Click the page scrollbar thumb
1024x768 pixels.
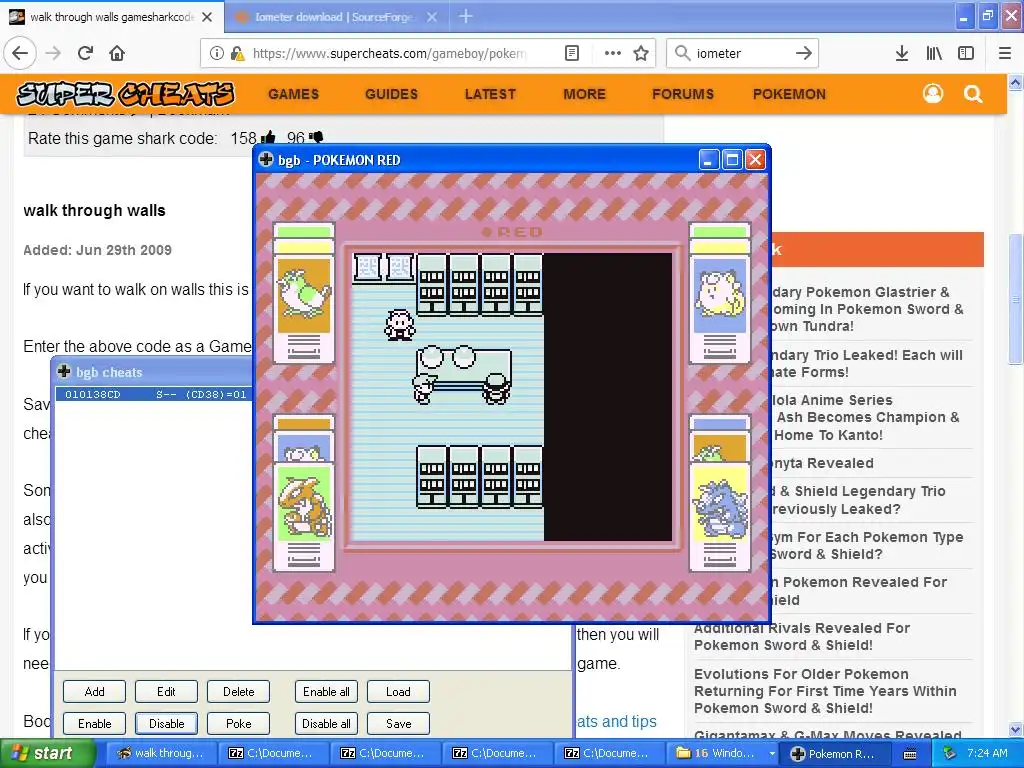[1016, 299]
